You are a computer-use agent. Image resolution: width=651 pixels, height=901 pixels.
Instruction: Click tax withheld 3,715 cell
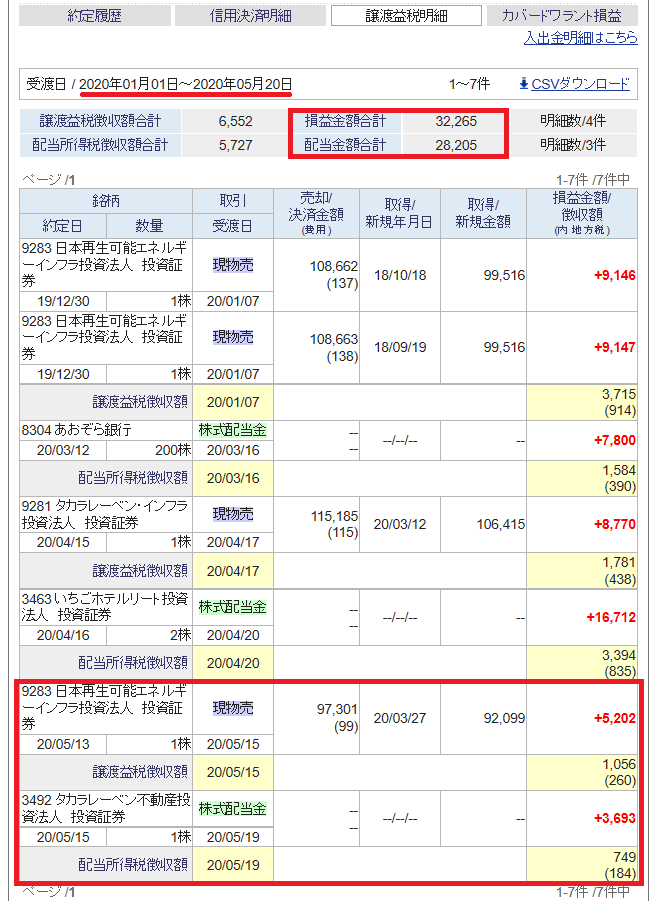[582, 402]
